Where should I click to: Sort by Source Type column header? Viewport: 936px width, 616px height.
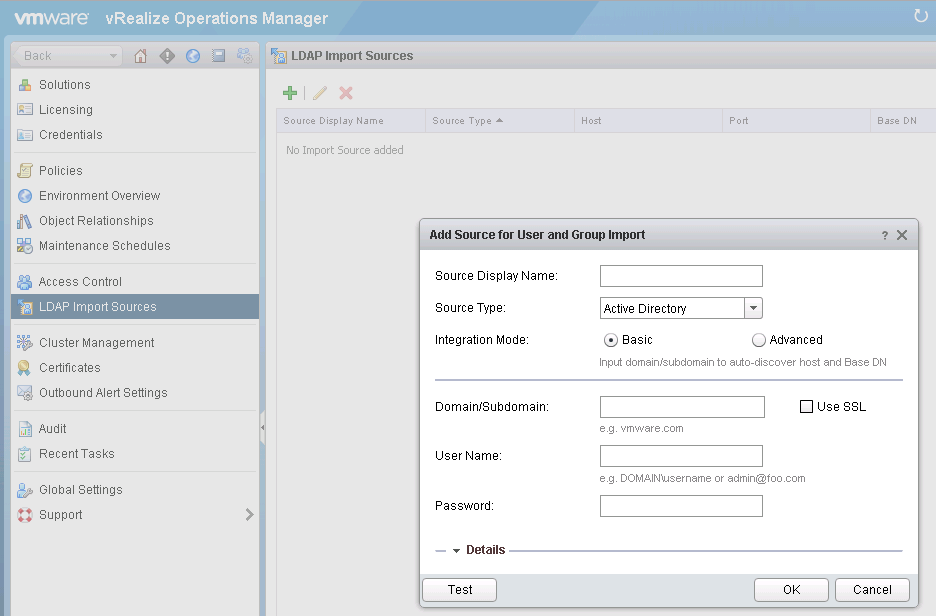point(500,121)
